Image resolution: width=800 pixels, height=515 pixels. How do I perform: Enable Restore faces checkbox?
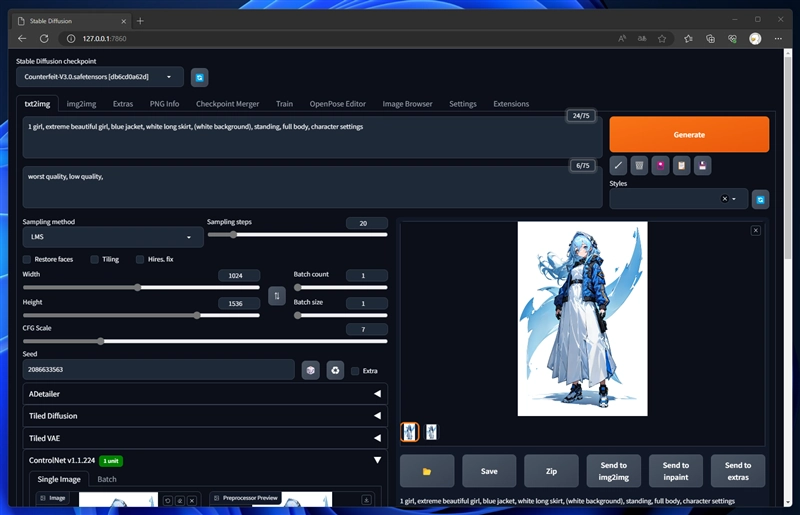point(27,259)
